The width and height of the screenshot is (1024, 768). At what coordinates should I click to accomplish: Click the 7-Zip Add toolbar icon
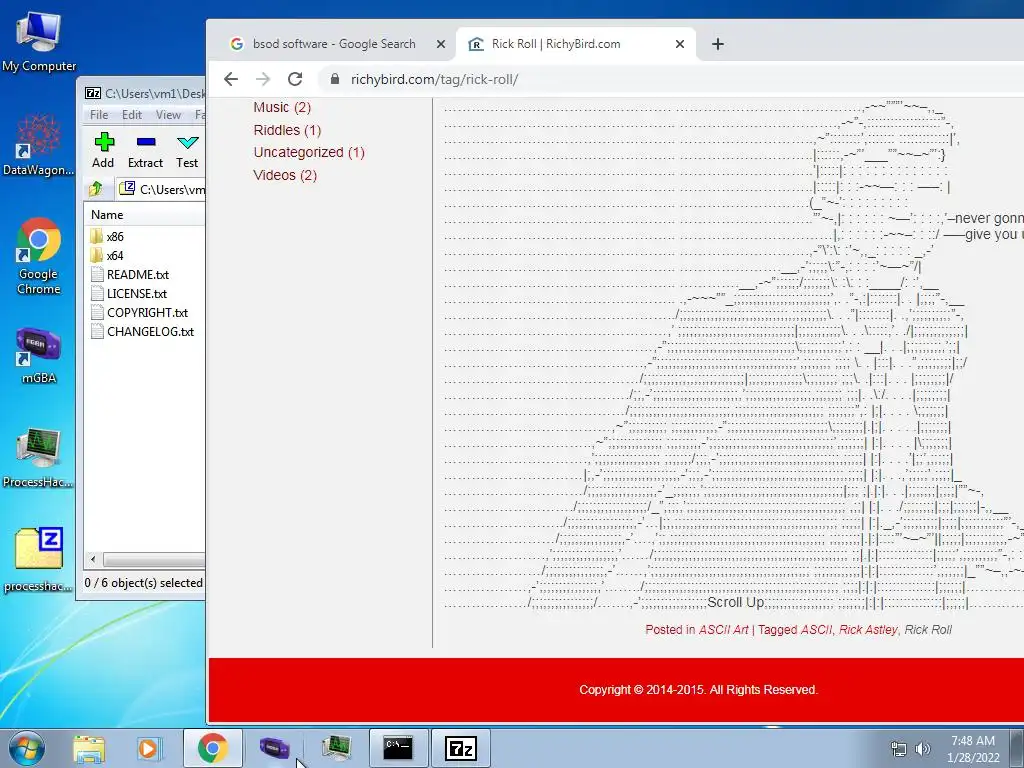(103, 150)
